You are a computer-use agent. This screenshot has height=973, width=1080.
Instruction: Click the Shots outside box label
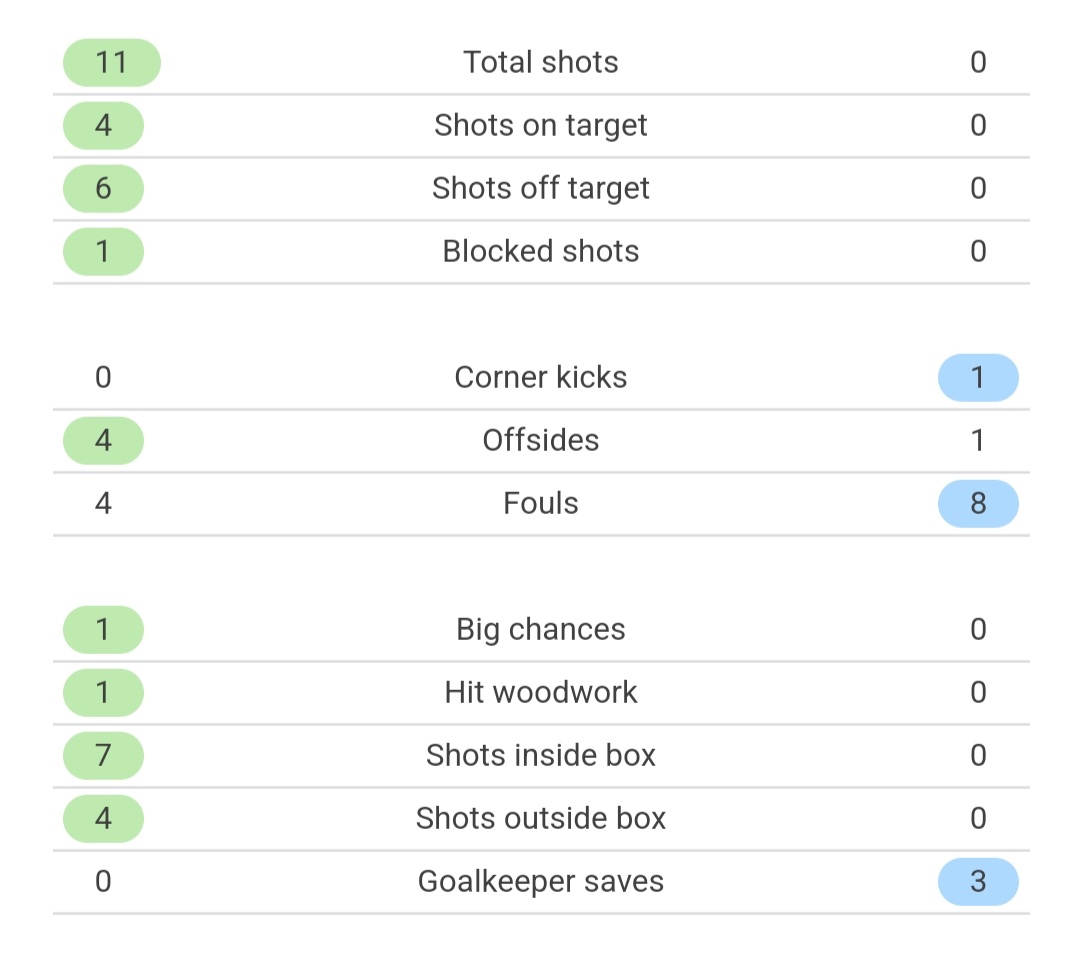point(541,819)
